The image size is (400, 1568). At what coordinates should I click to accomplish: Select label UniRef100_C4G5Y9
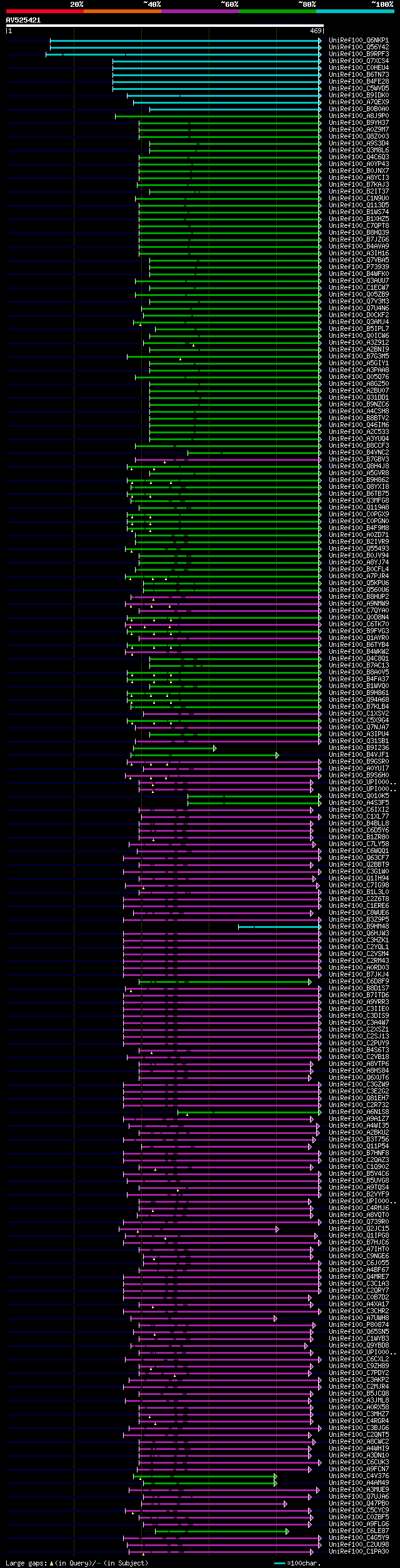tap(359, 1538)
